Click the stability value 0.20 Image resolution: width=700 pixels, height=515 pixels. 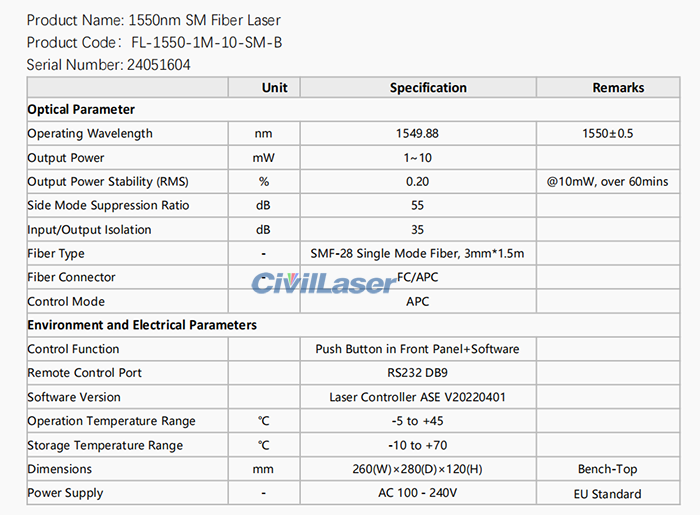[417, 182]
